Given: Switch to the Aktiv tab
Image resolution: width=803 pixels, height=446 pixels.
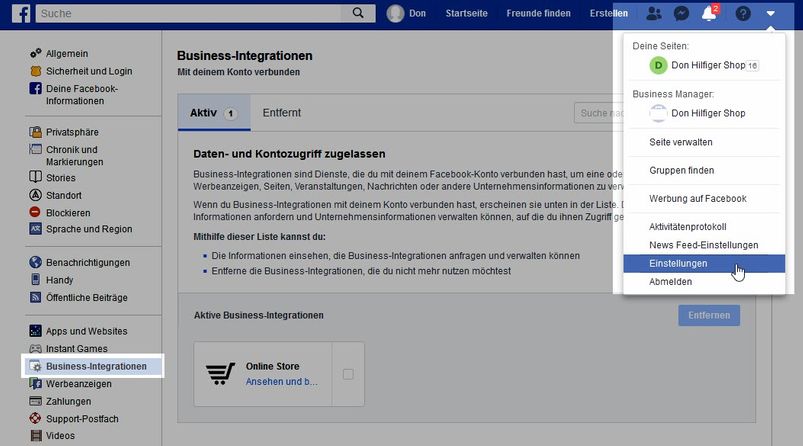Looking at the screenshot, I should tap(214, 113).
